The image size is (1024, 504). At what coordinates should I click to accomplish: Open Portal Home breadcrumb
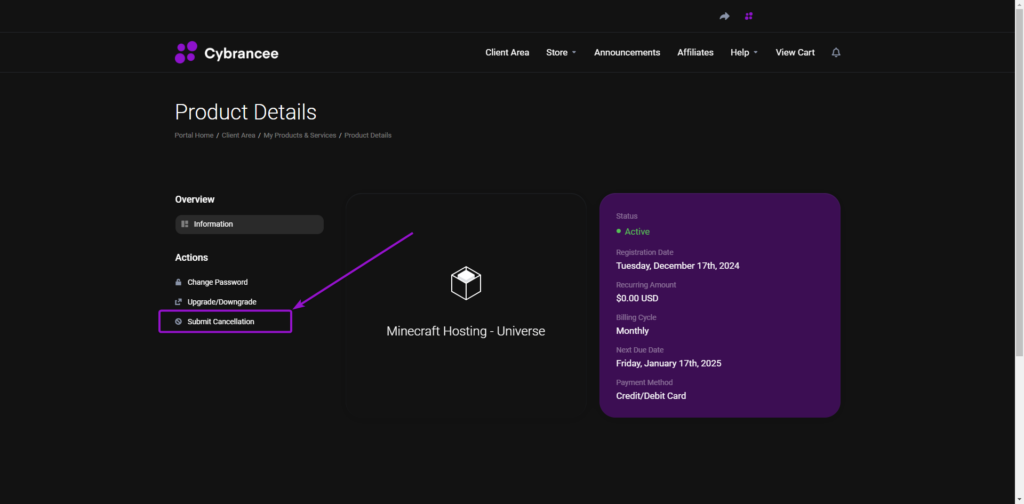coord(194,136)
